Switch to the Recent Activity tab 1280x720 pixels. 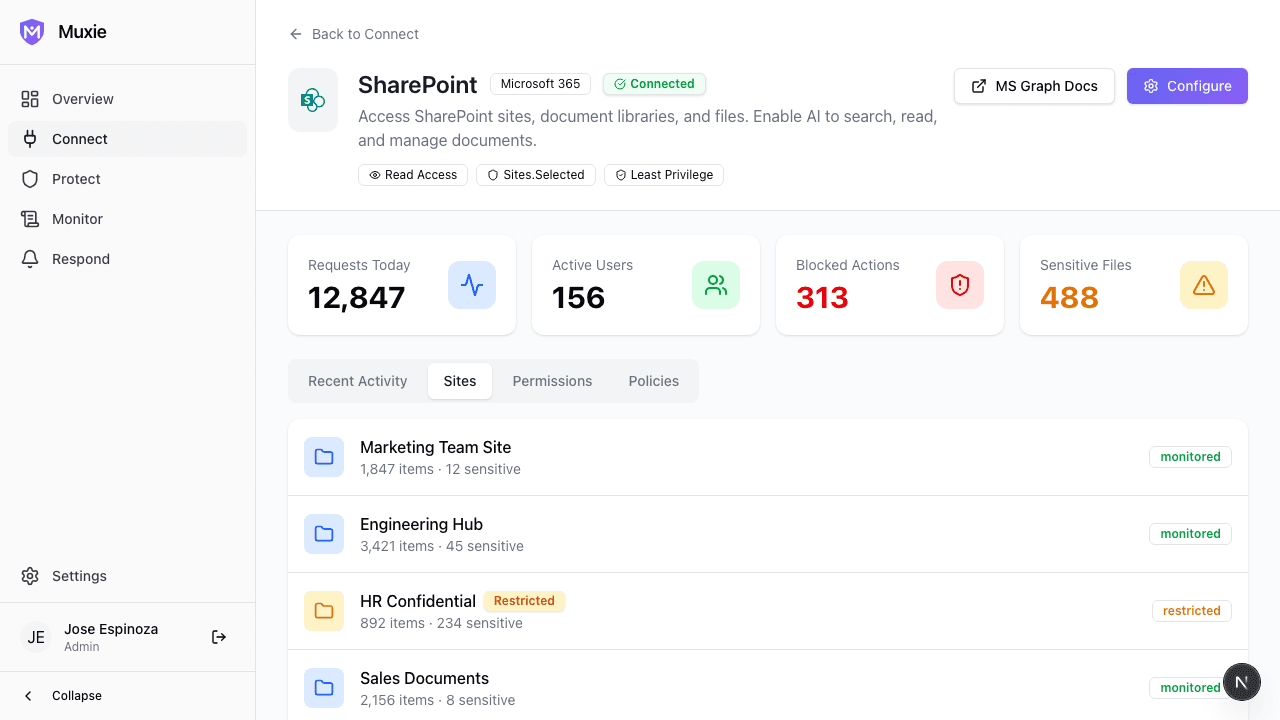[x=357, y=381]
